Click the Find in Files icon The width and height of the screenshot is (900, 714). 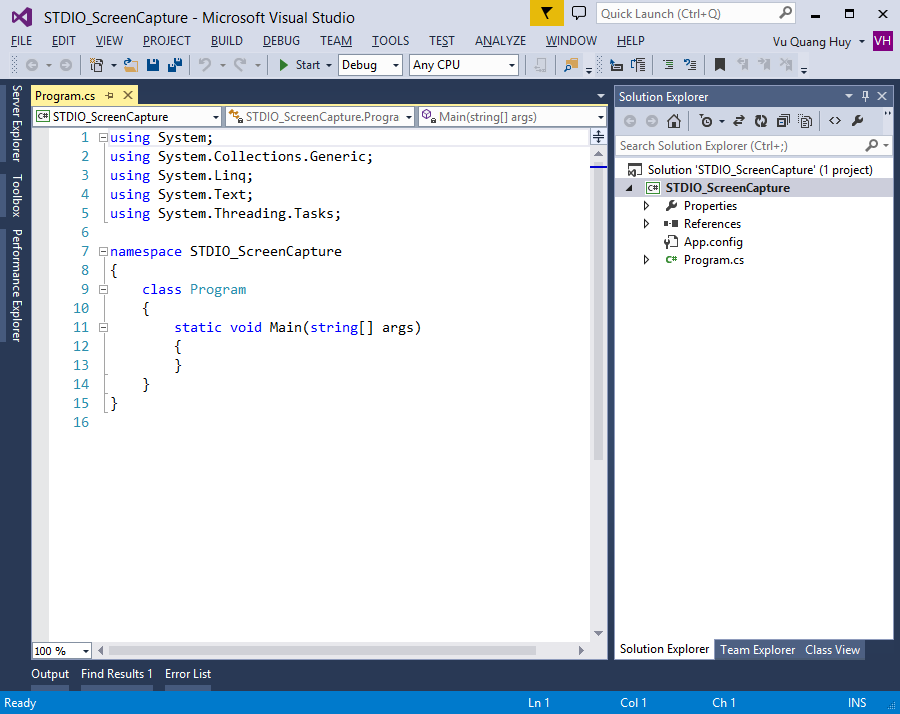(x=571, y=65)
